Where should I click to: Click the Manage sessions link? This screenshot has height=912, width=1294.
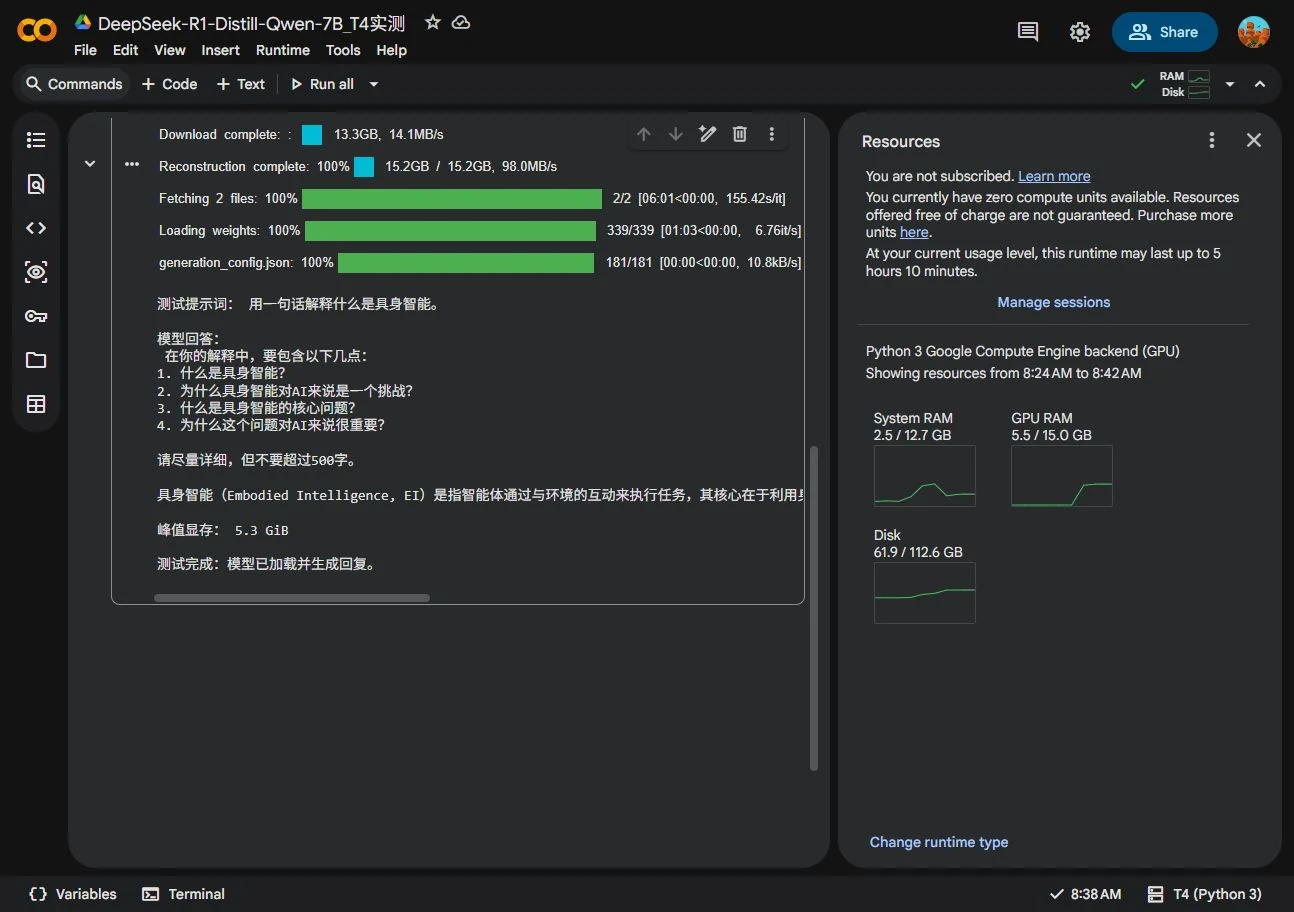coord(1054,302)
